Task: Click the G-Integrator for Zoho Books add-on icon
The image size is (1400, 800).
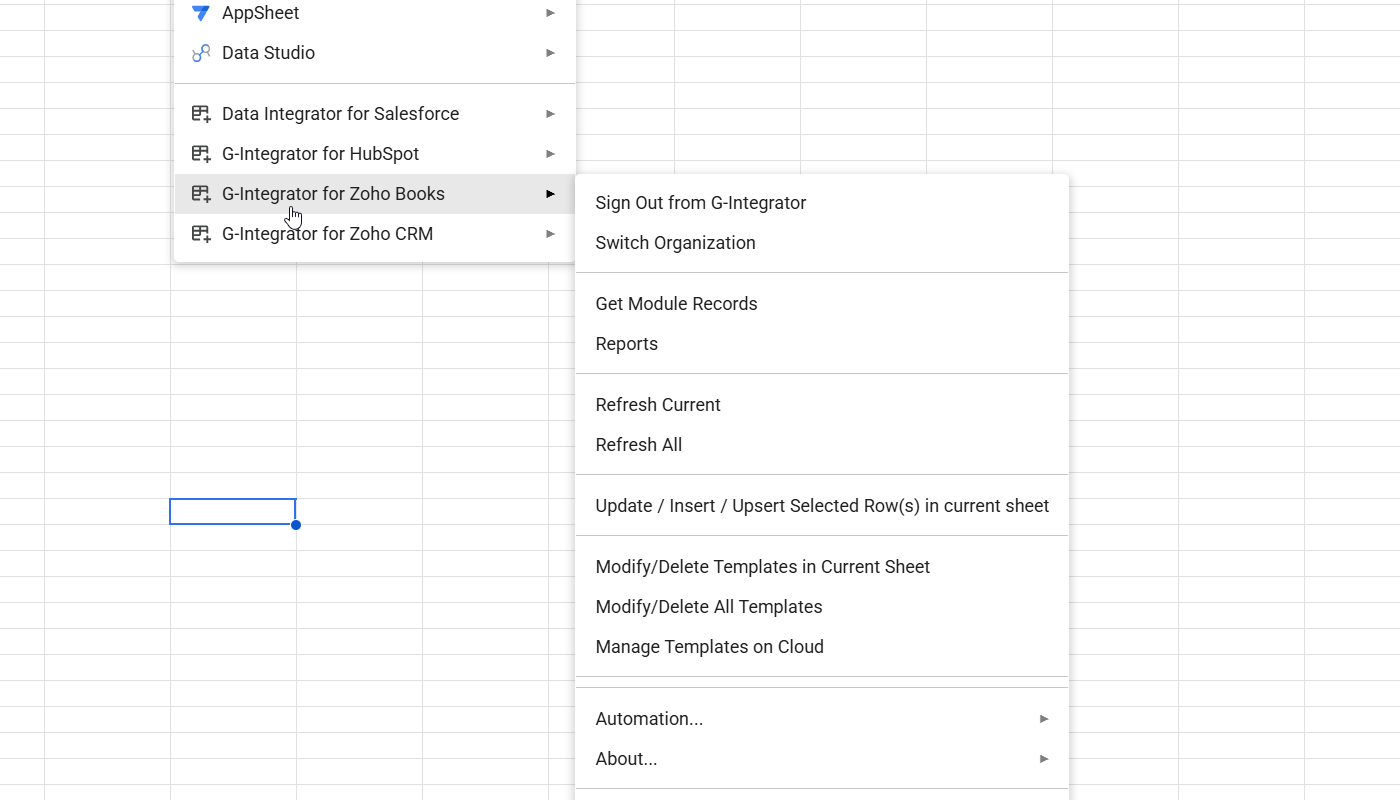Action: [201, 194]
